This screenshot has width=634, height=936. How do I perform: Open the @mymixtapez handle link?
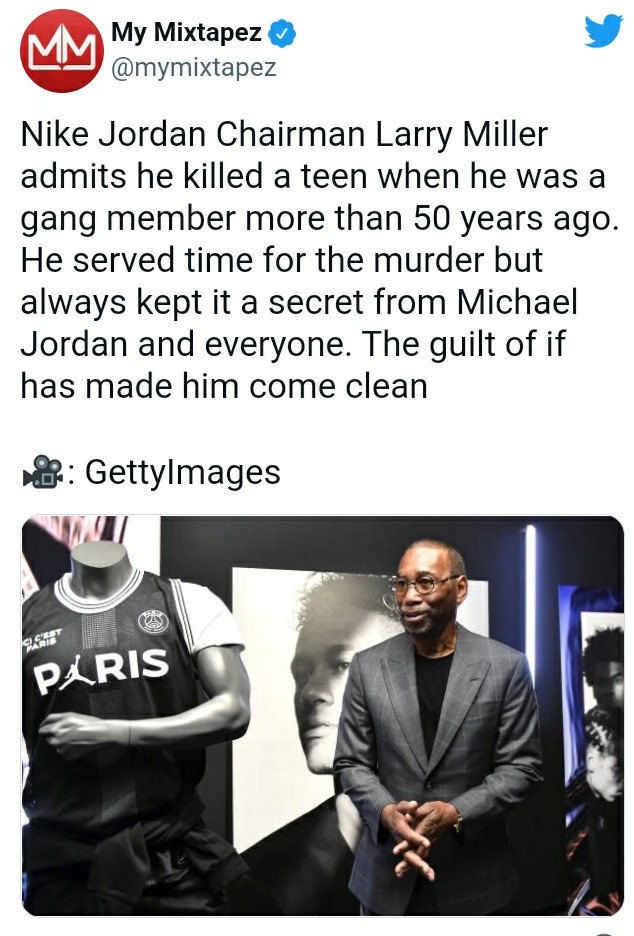tap(193, 67)
